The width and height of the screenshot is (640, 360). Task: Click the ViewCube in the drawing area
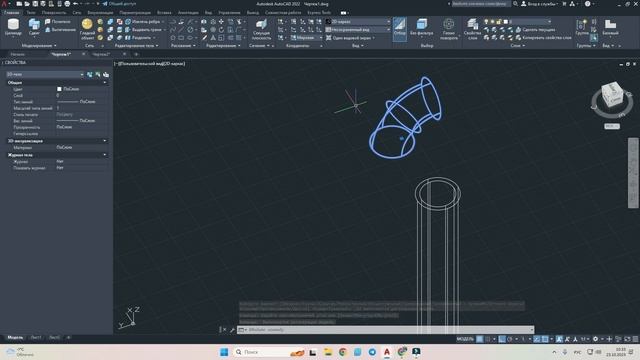click(x=612, y=95)
